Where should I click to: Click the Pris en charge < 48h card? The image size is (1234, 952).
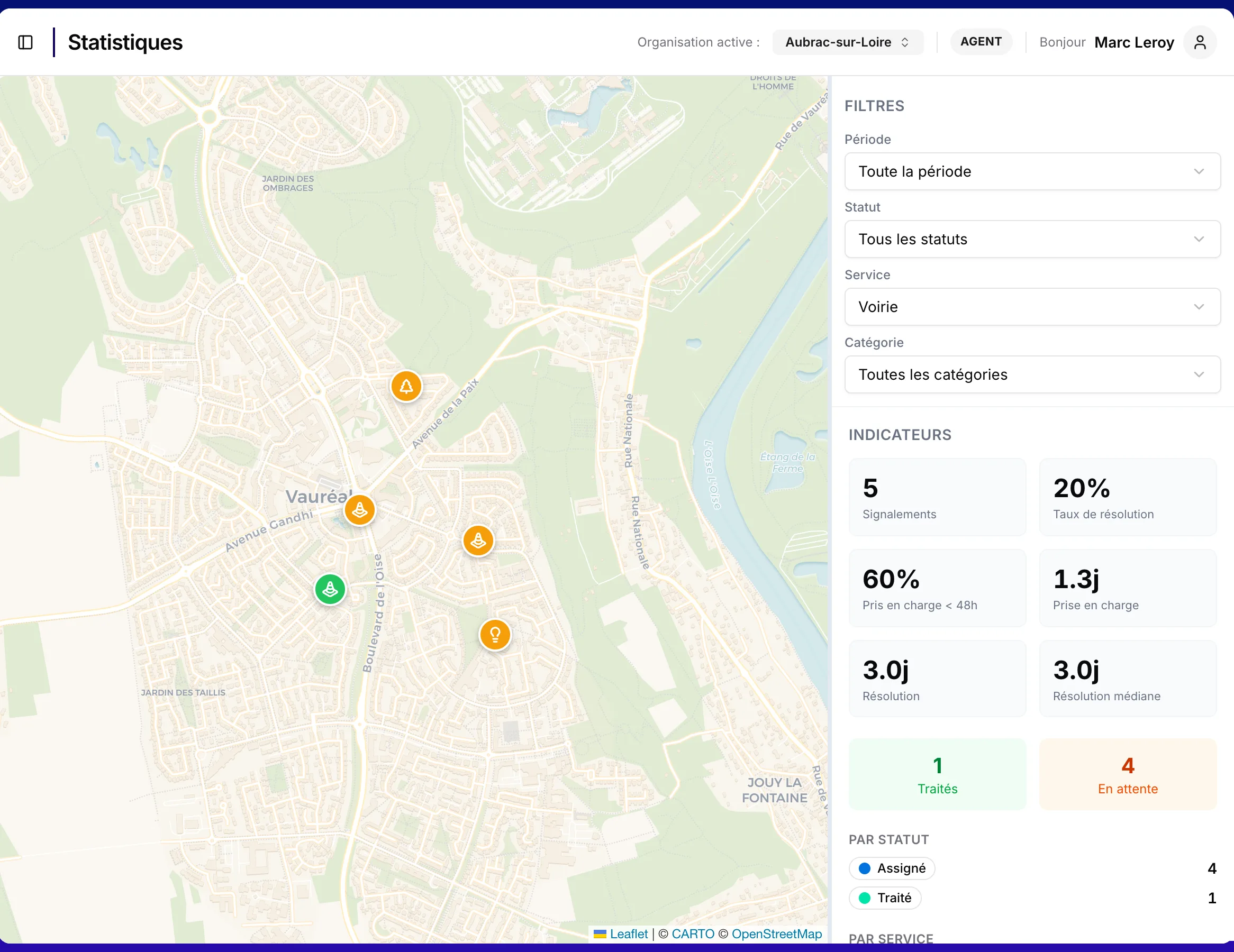click(937, 588)
